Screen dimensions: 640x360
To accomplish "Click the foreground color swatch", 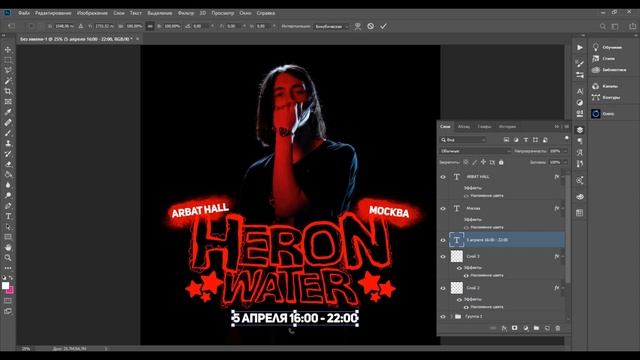I will click(5, 286).
